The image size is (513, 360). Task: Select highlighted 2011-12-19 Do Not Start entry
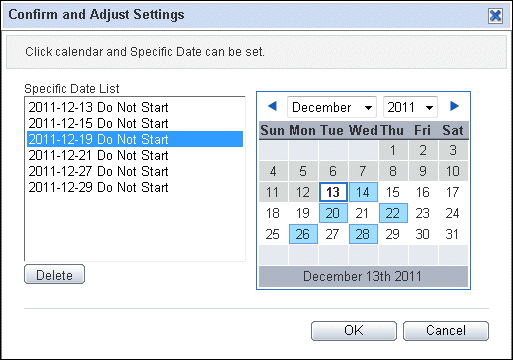click(135, 139)
